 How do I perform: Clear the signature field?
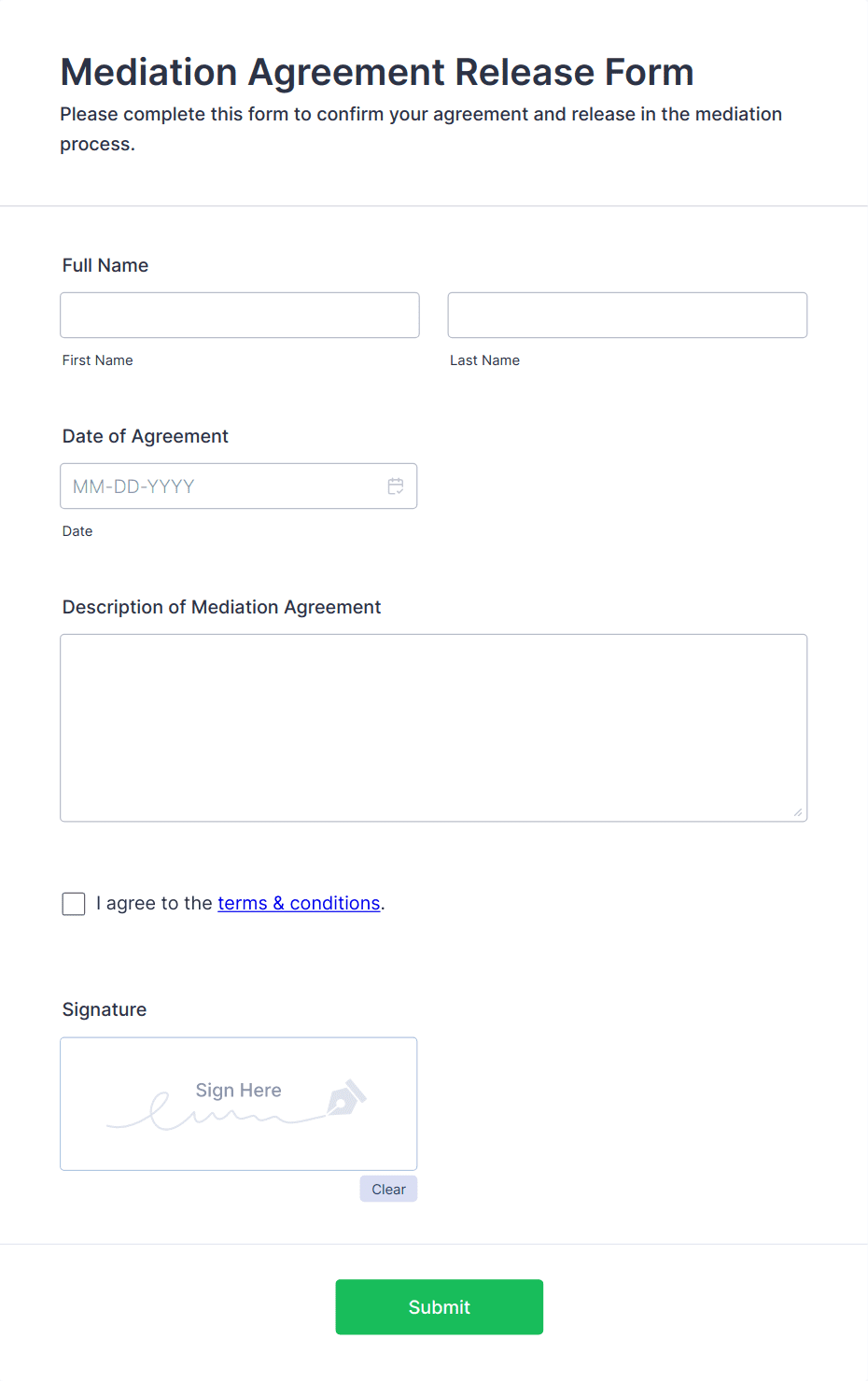click(x=387, y=1188)
